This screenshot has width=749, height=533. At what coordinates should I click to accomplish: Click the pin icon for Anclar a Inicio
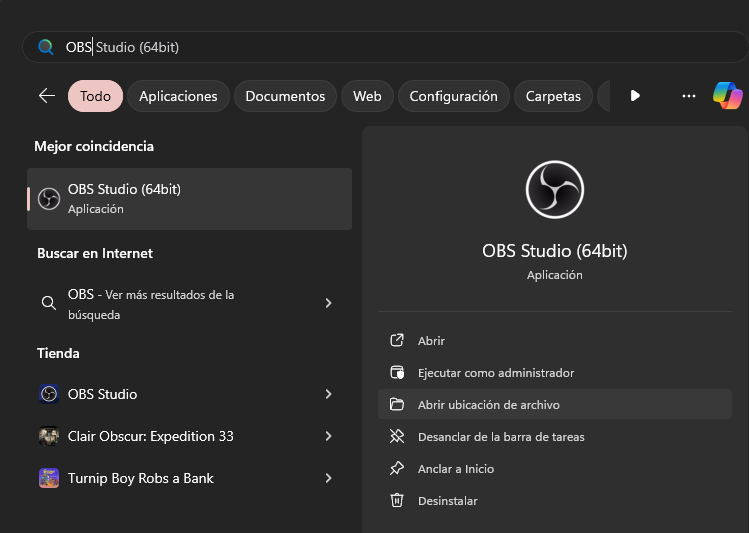click(x=397, y=469)
